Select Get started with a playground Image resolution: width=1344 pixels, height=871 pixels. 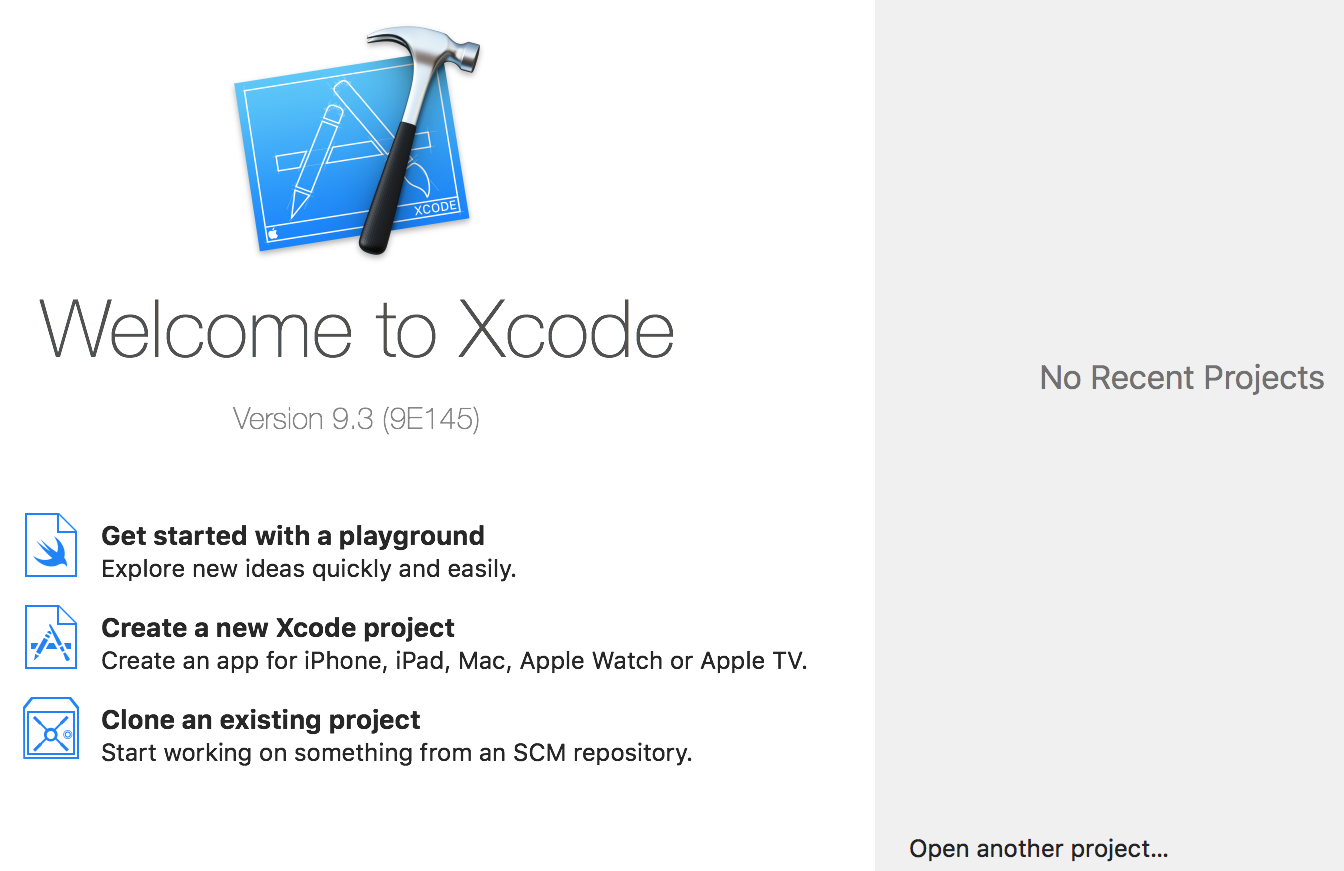tap(293, 536)
